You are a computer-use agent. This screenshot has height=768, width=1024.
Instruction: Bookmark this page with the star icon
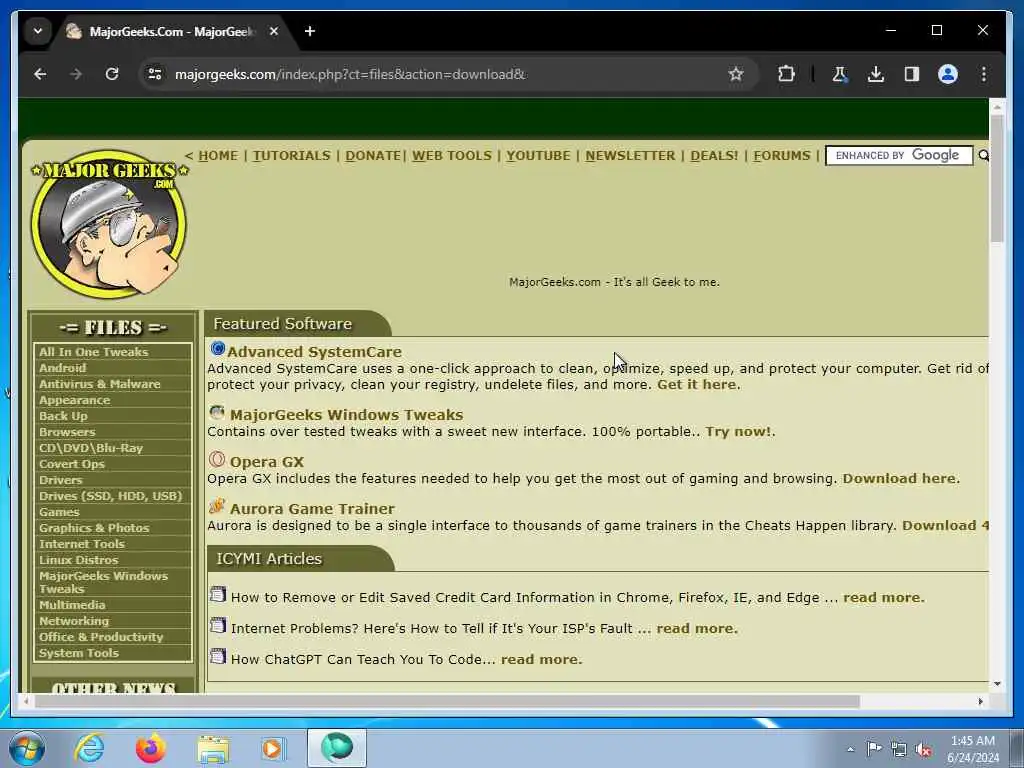(736, 74)
